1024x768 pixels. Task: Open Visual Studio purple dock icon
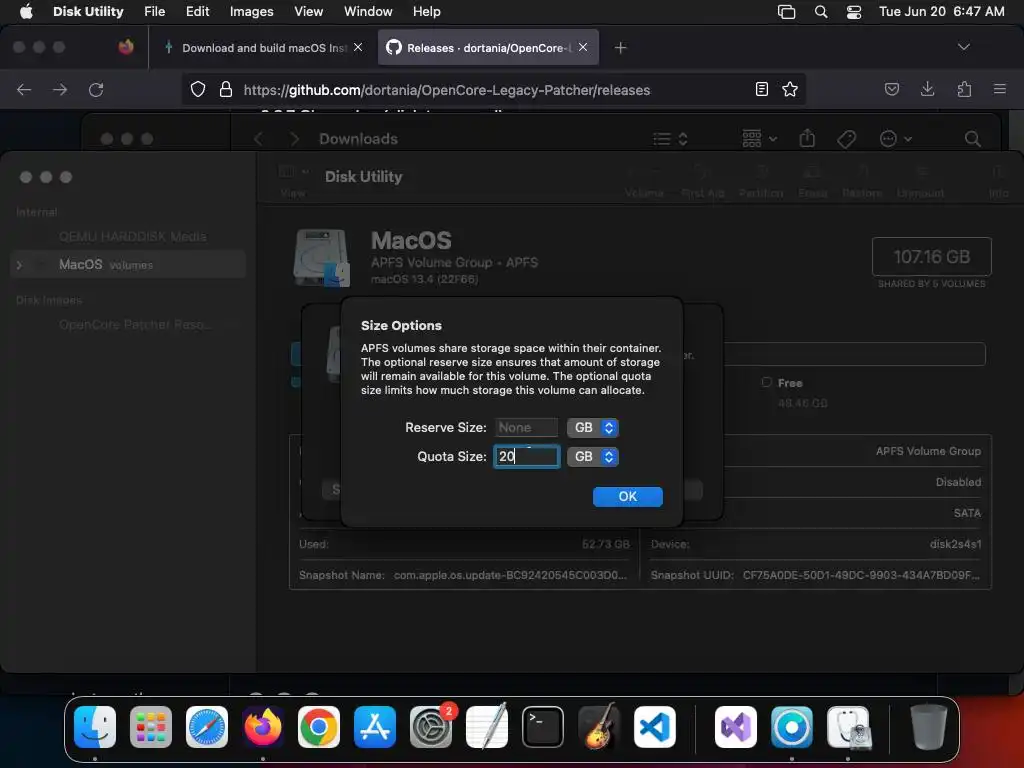[x=736, y=727]
